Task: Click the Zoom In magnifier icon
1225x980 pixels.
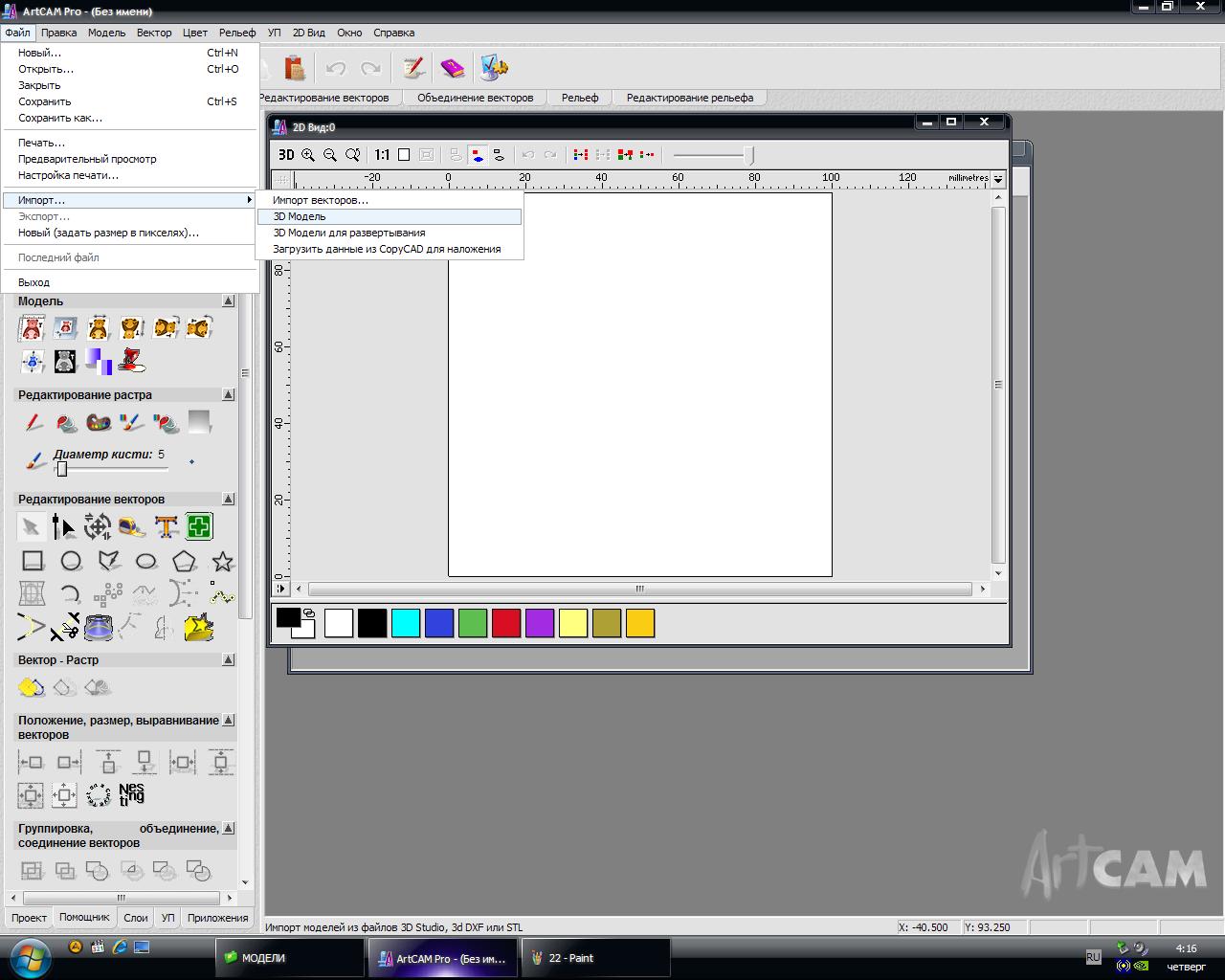Action: [x=308, y=155]
